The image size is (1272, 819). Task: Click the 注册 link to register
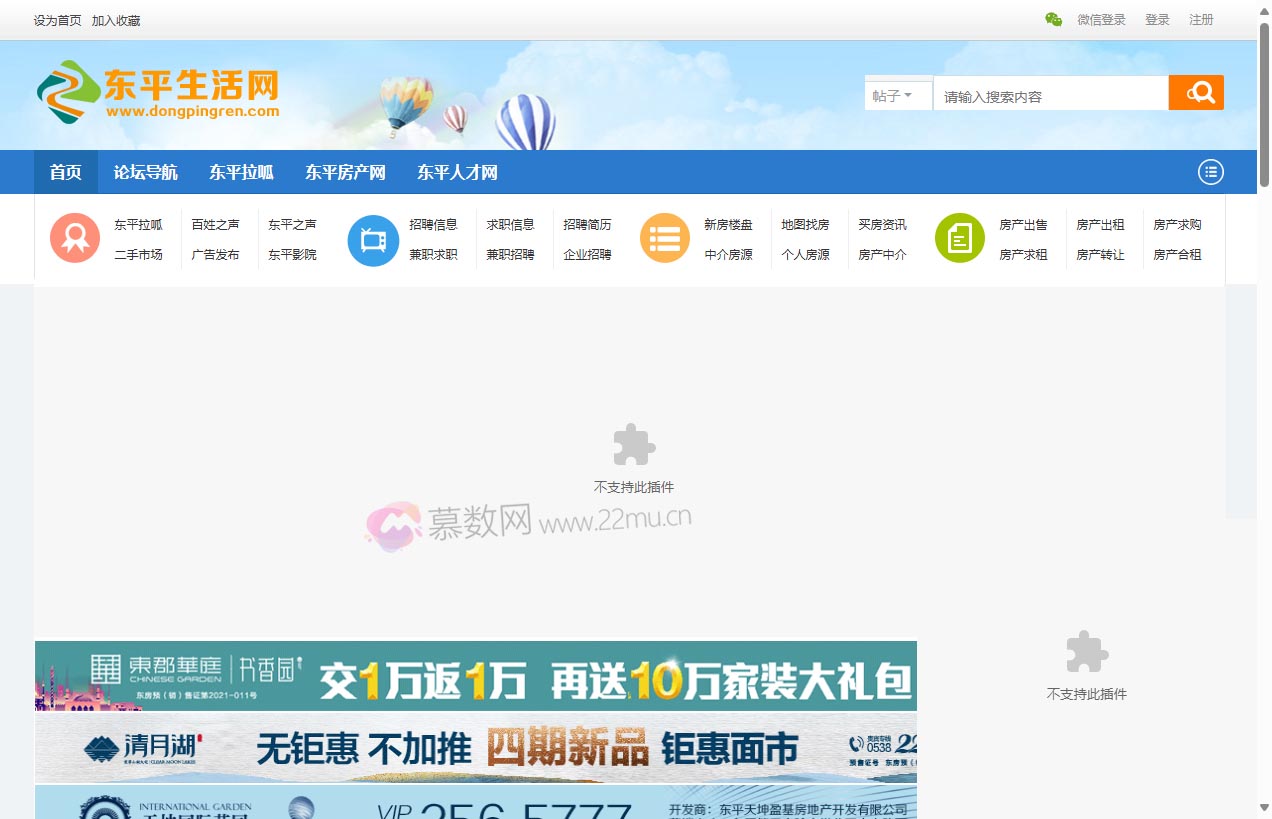coord(1201,19)
